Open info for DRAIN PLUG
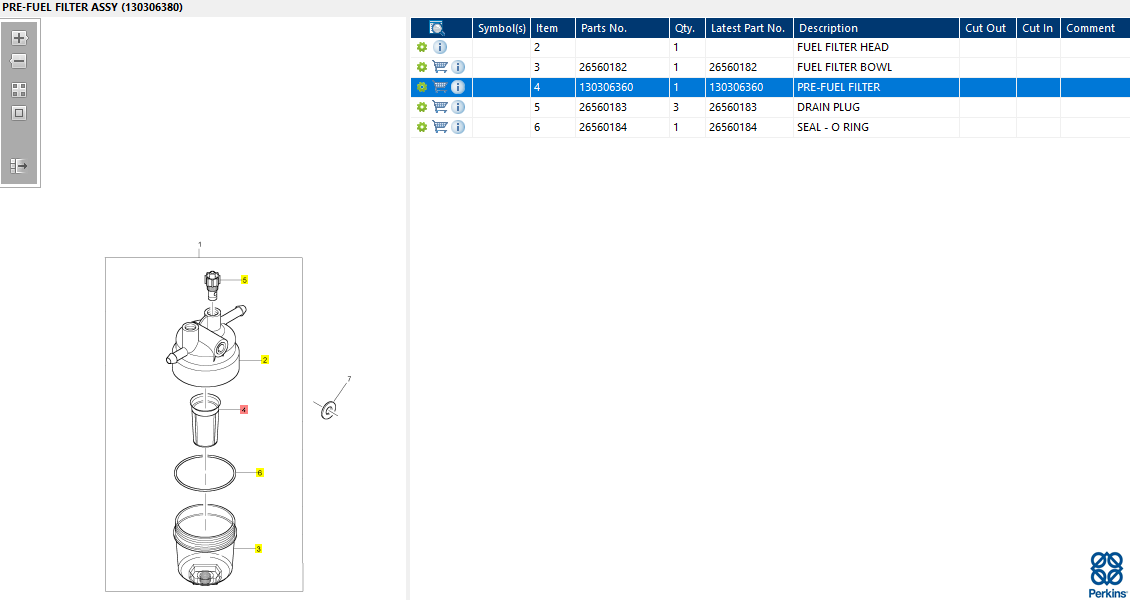 point(458,107)
